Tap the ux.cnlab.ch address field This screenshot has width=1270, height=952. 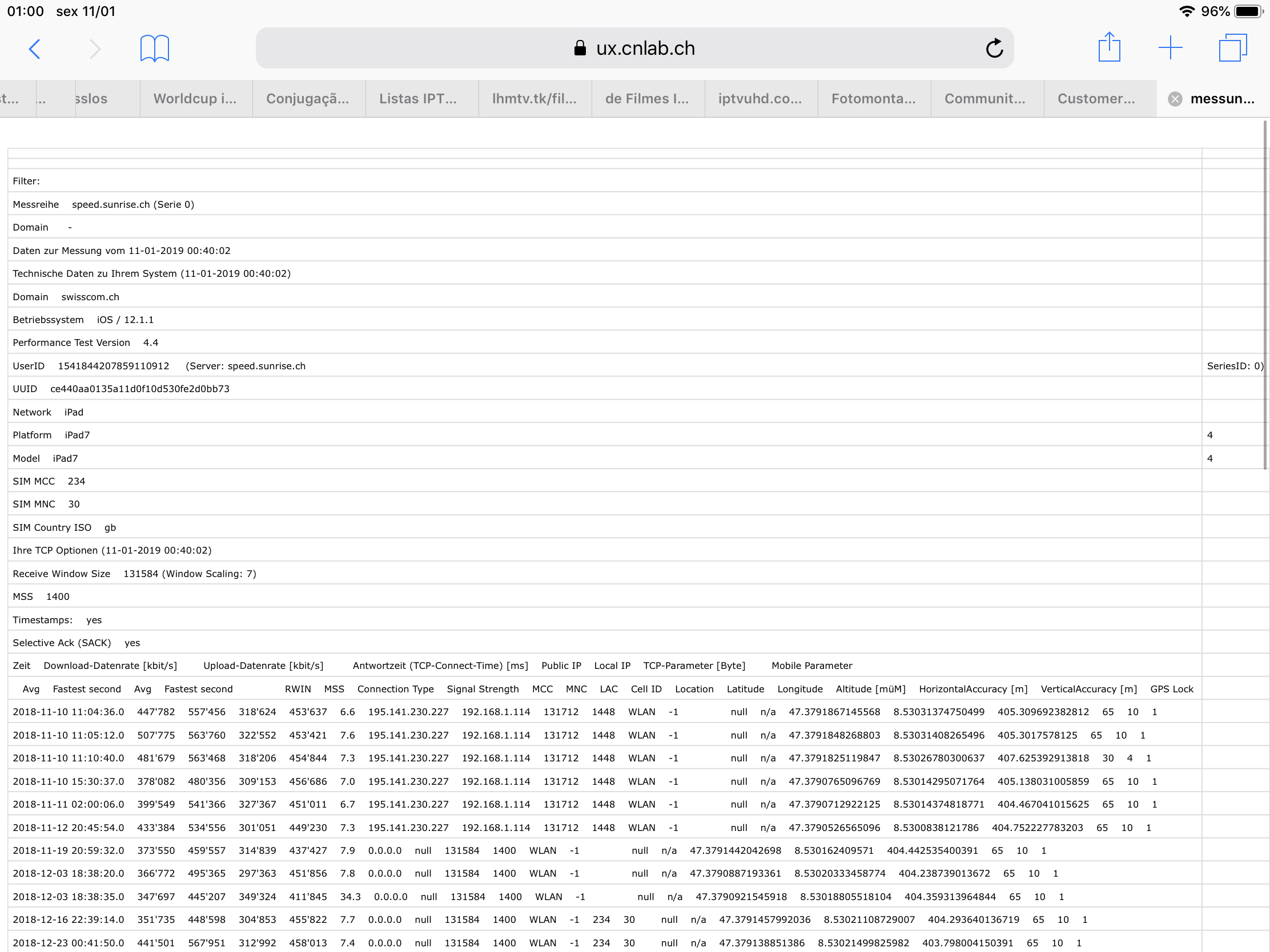click(645, 48)
